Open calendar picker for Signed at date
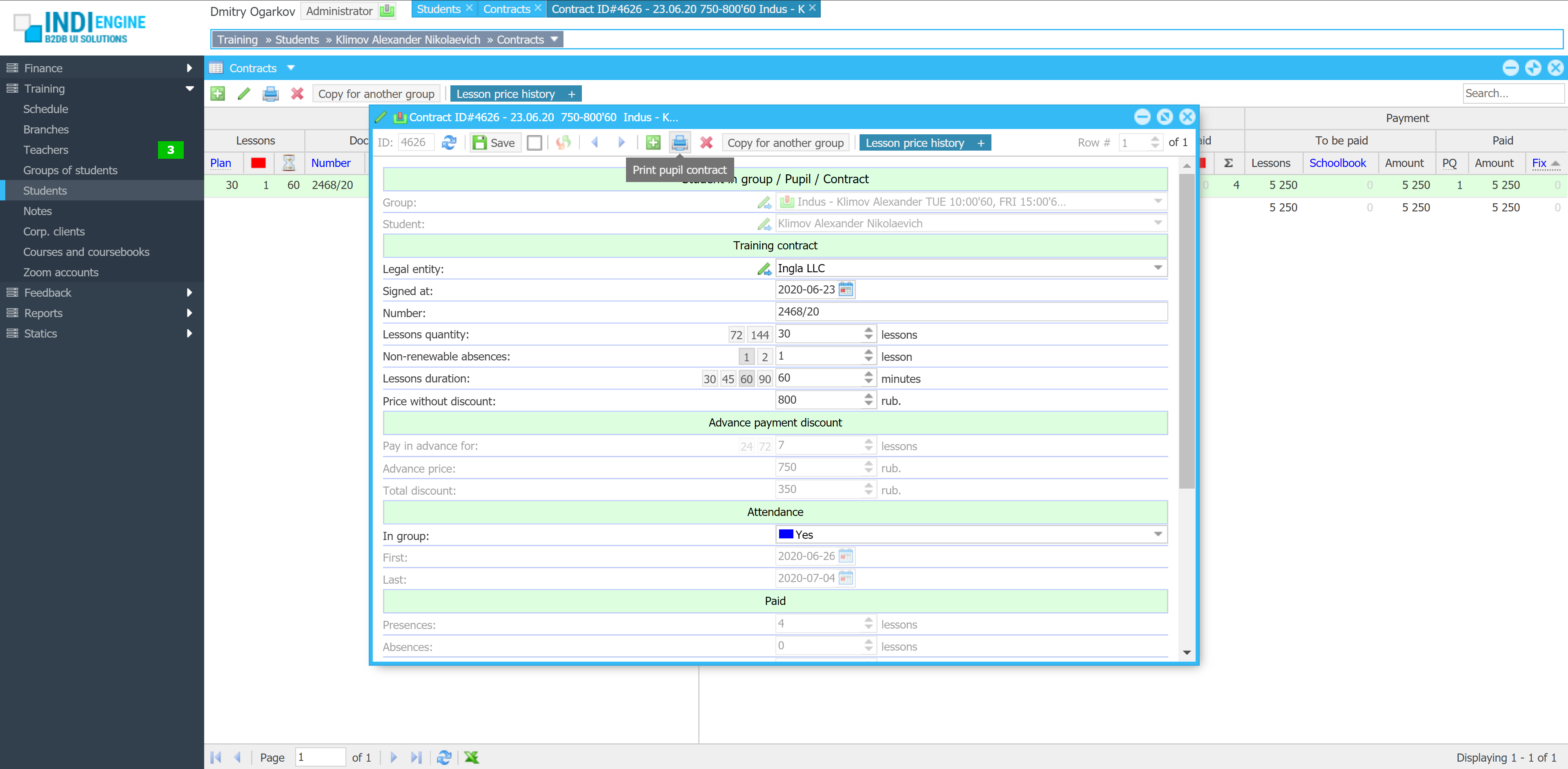 coord(846,289)
